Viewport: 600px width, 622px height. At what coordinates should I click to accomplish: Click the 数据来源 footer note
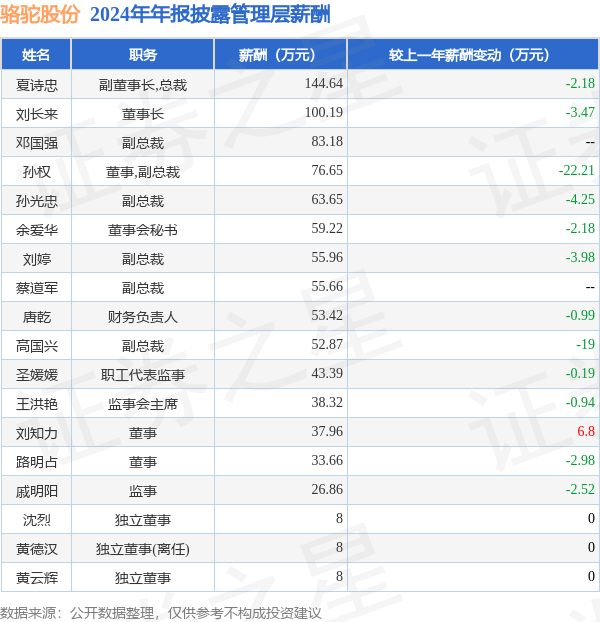coord(161,613)
